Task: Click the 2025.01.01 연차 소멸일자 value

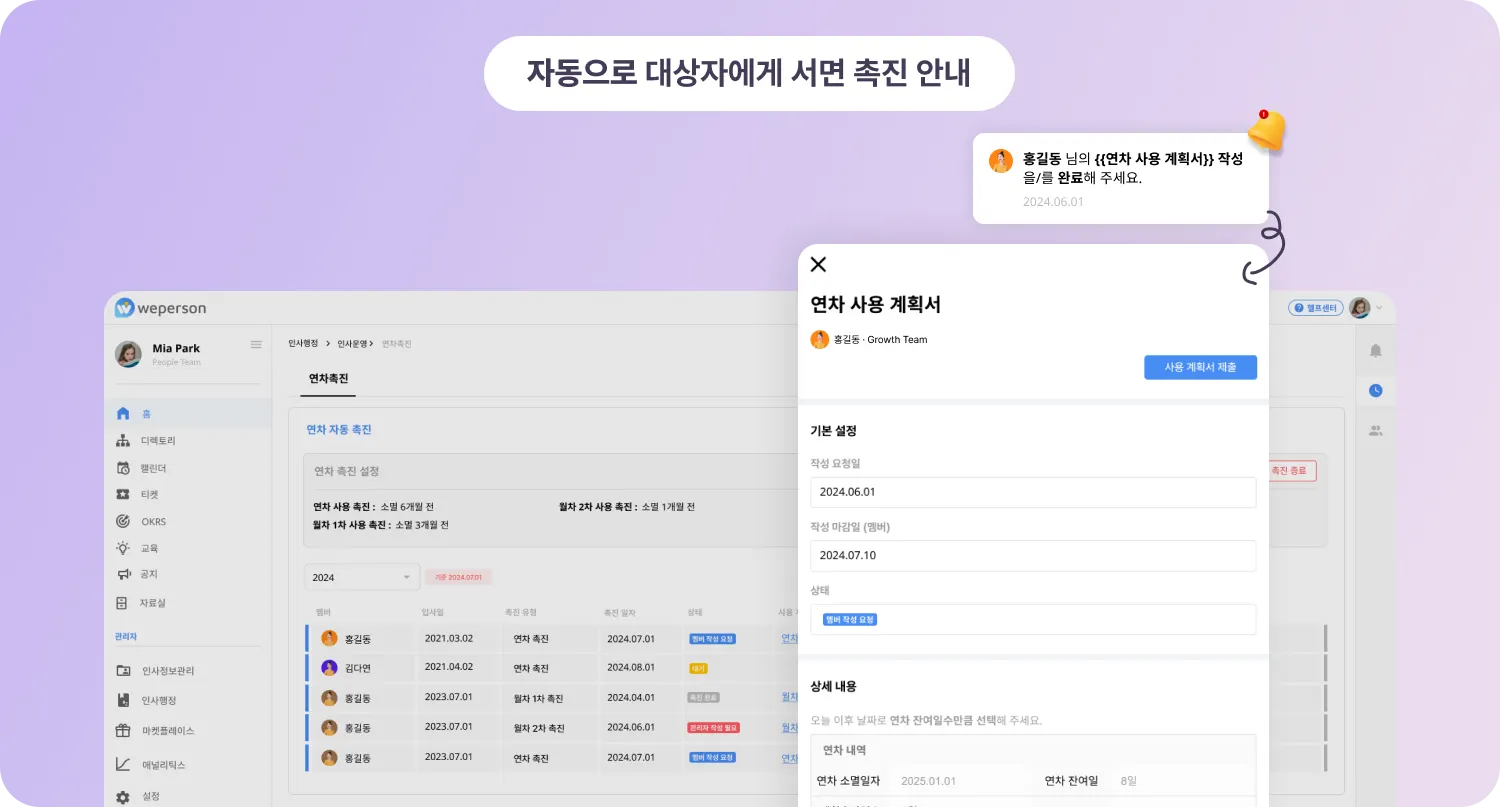Action: pyautogui.click(x=929, y=781)
